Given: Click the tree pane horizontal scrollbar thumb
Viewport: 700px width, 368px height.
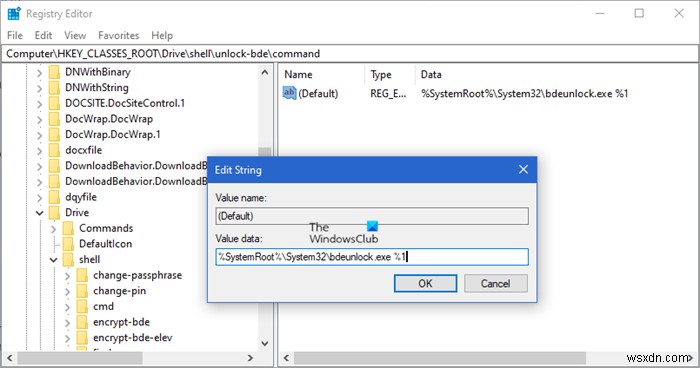Looking at the screenshot, I should pos(80,358).
